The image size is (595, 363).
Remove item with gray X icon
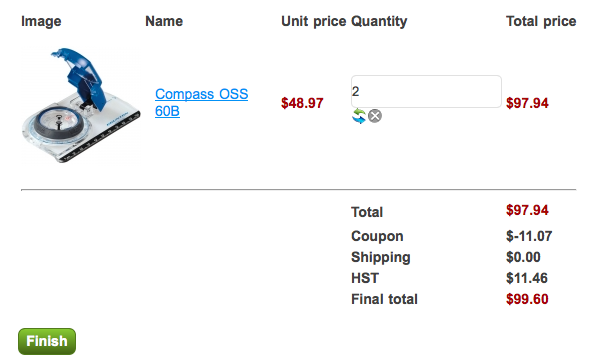(375, 116)
